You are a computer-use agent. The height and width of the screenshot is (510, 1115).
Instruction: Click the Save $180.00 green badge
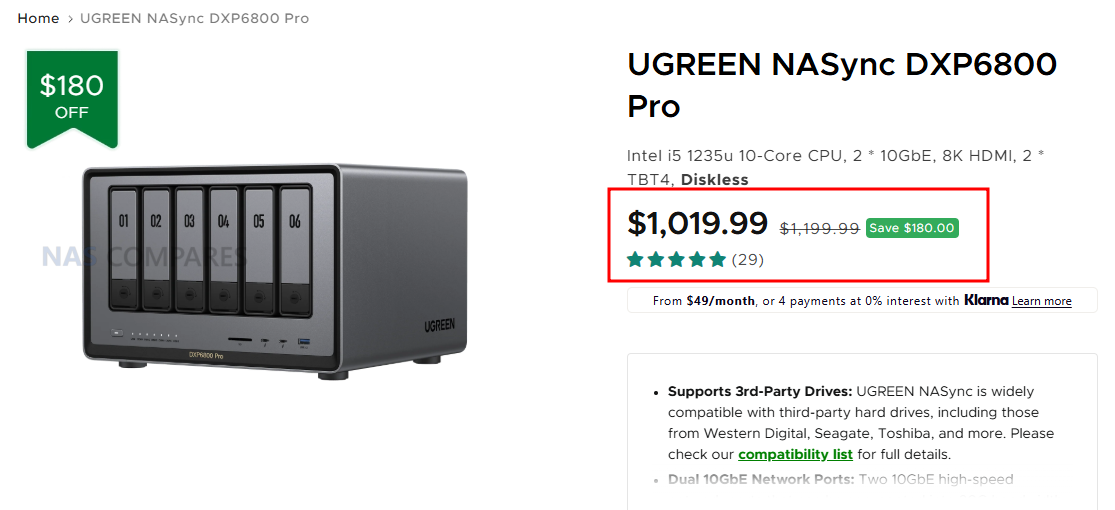pyautogui.click(x=912, y=228)
